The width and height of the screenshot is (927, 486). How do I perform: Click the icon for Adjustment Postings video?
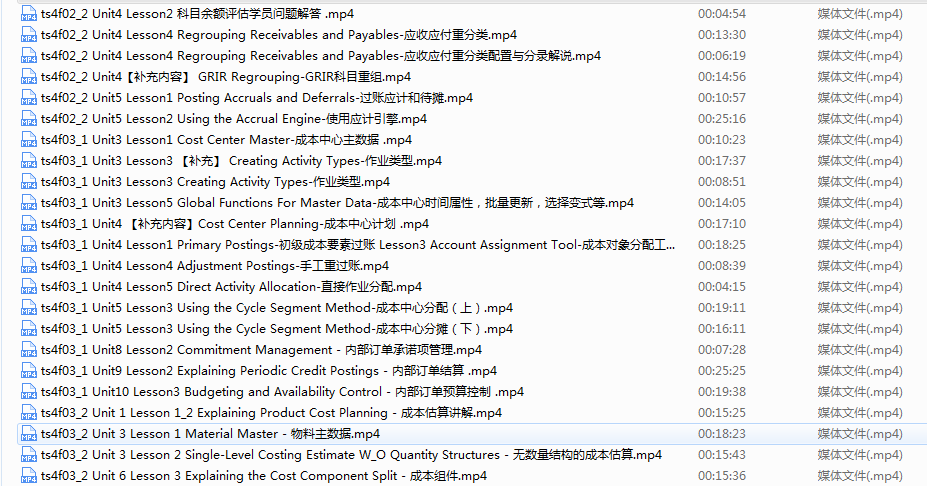pyautogui.click(x=29, y=266)
